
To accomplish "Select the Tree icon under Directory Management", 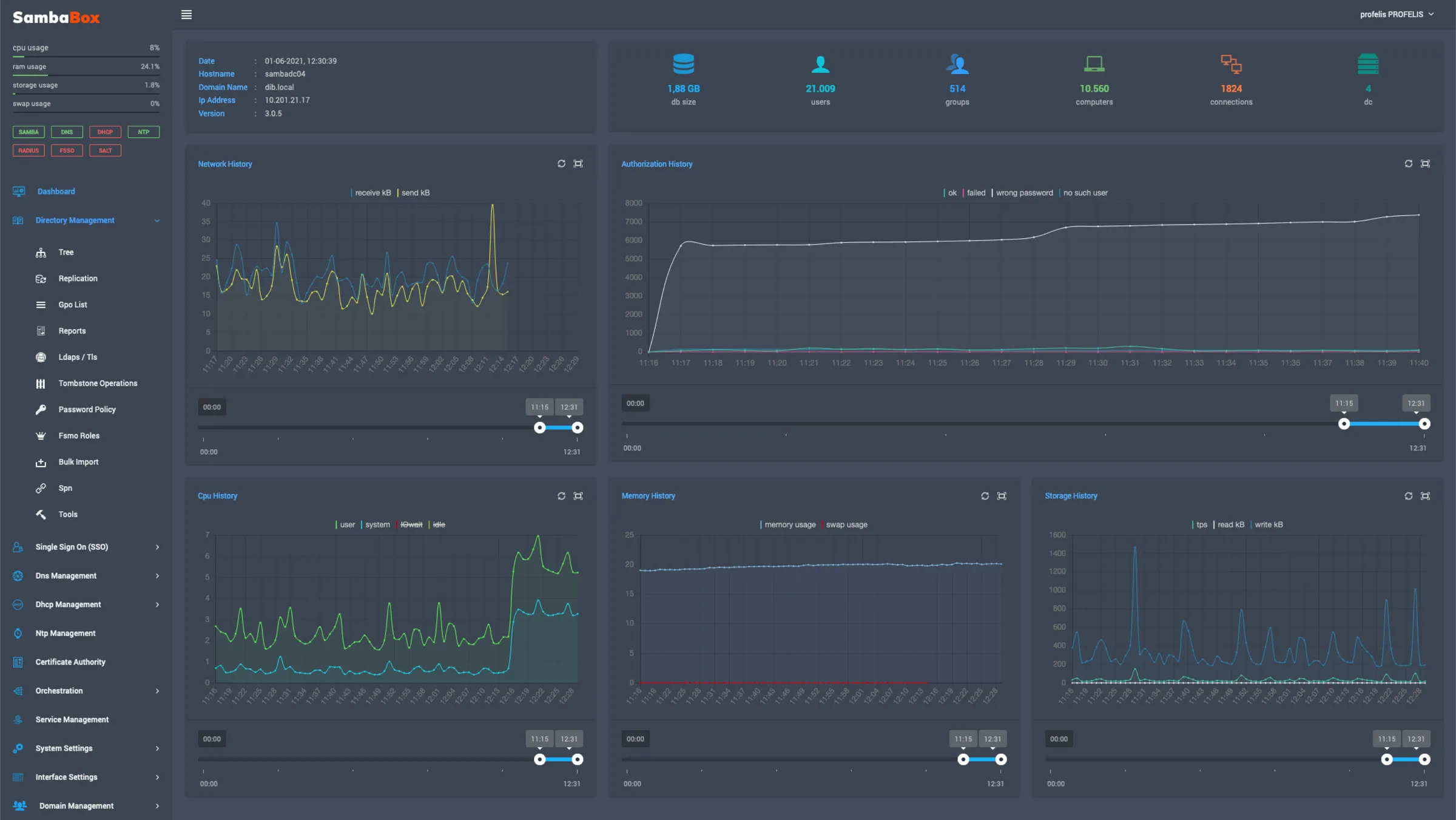I will click(x=41, y=252).
